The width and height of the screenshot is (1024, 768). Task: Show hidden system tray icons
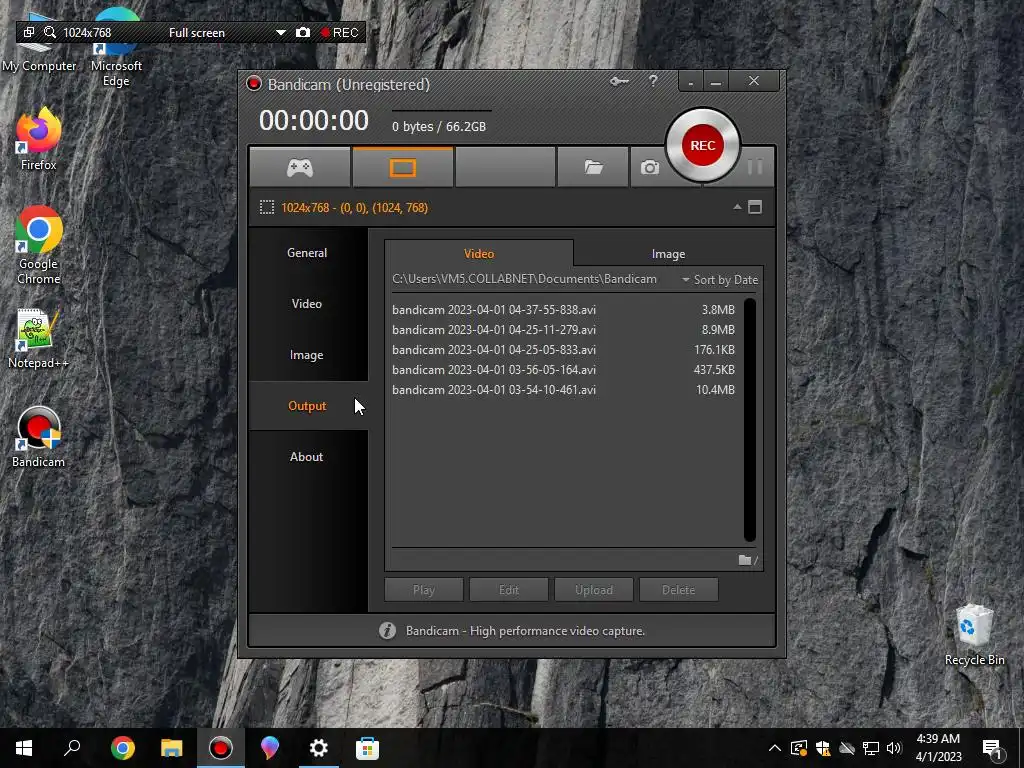pos(775,748)
